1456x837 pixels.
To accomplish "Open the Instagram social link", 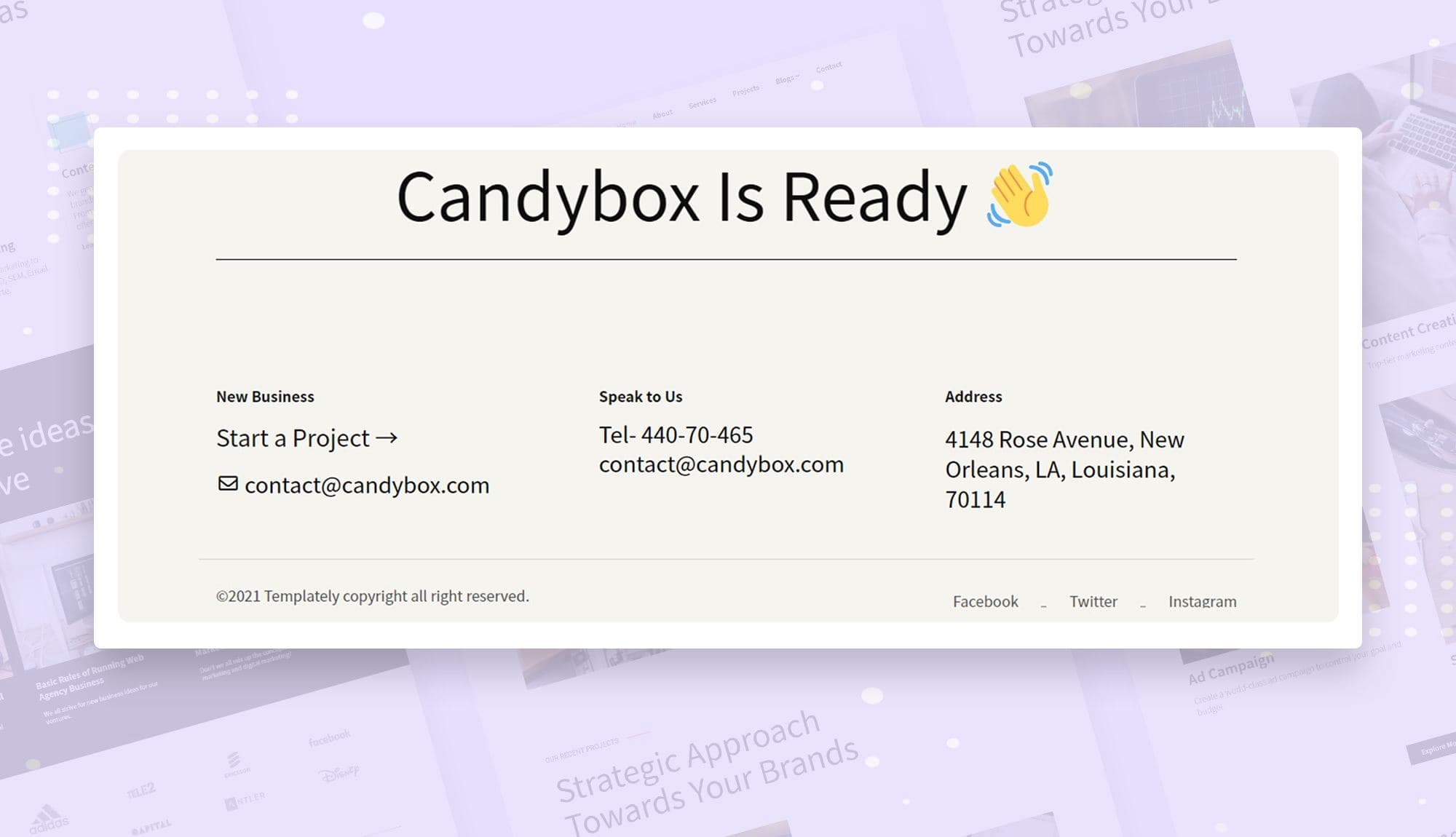I will [1202, 602].
